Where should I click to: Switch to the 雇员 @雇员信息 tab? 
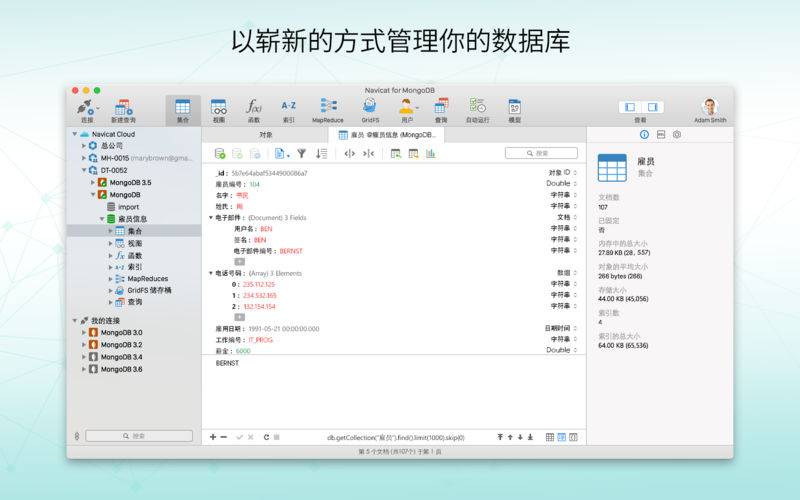pyautogui.click(x=387, y=135)
